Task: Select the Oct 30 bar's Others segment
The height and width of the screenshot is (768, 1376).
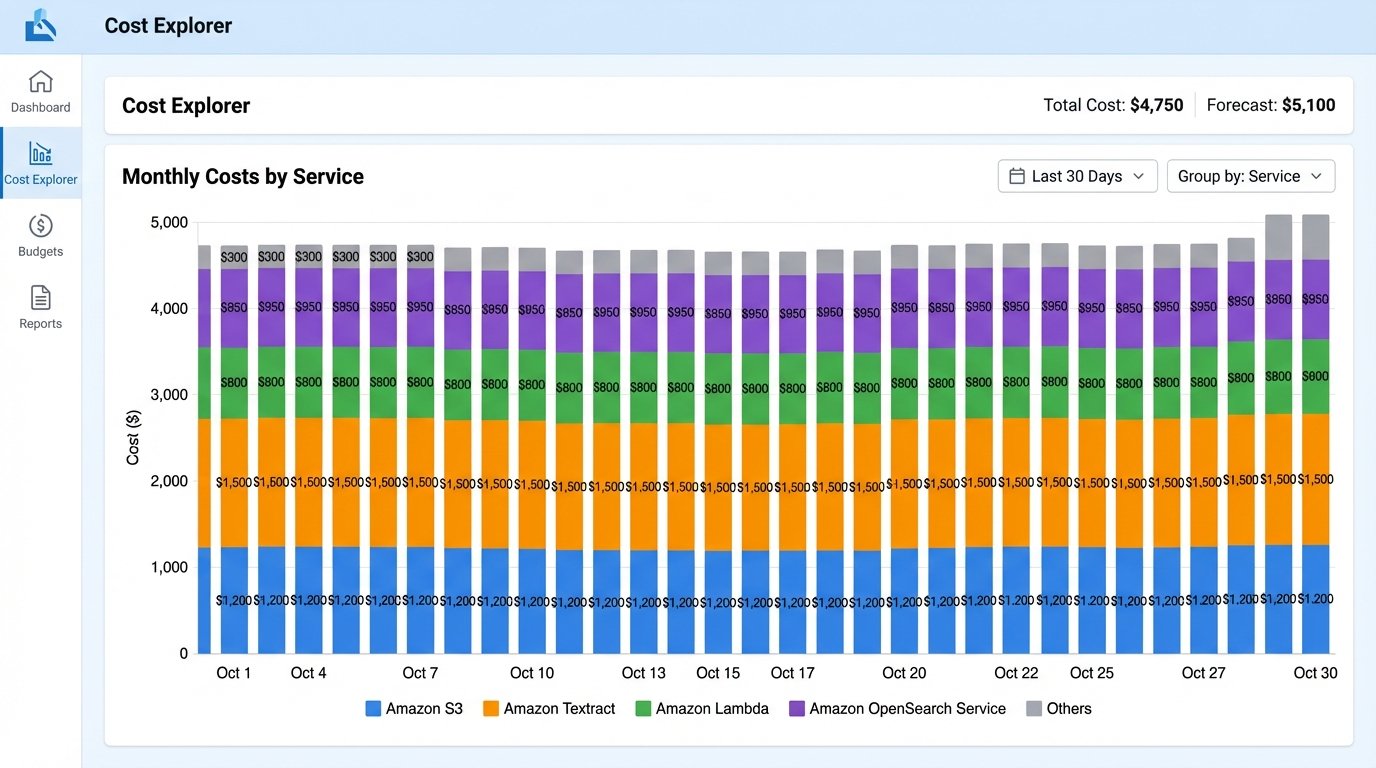Action: point(1316,237)
